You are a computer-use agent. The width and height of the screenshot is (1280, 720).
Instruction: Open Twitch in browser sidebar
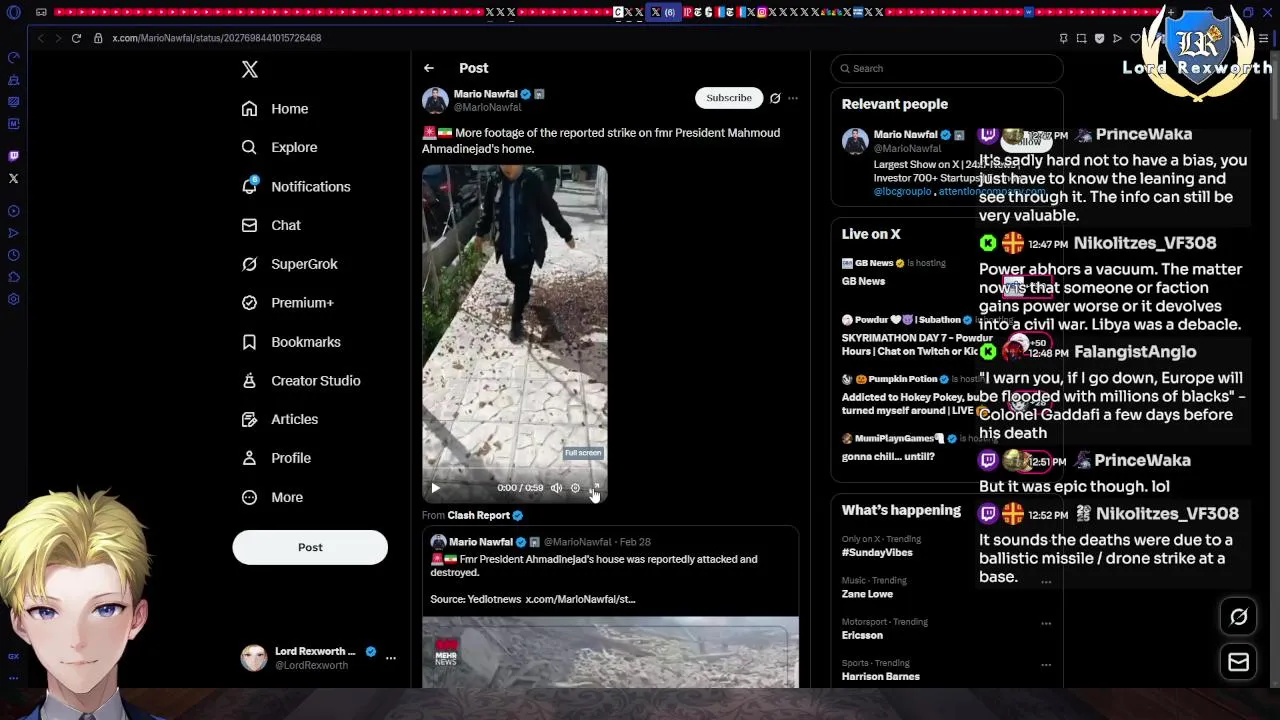coord(13,156)
